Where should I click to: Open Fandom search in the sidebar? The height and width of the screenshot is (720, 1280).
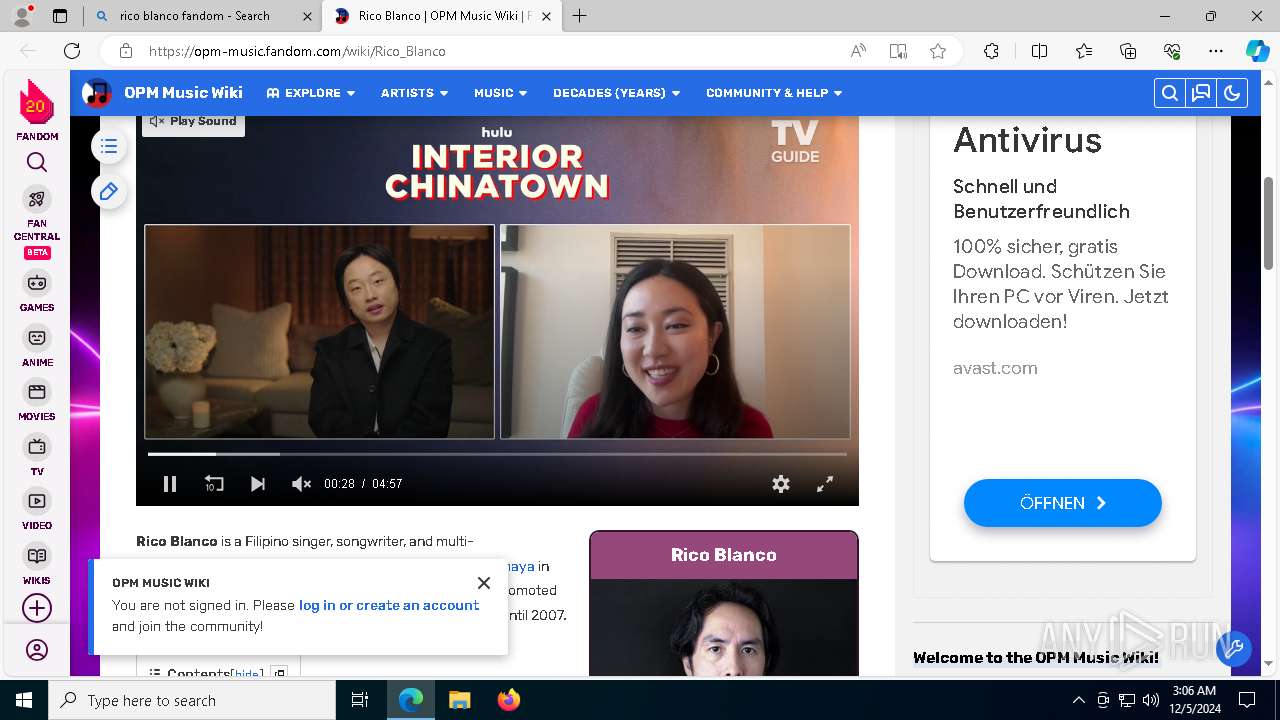tap(37, 162)
